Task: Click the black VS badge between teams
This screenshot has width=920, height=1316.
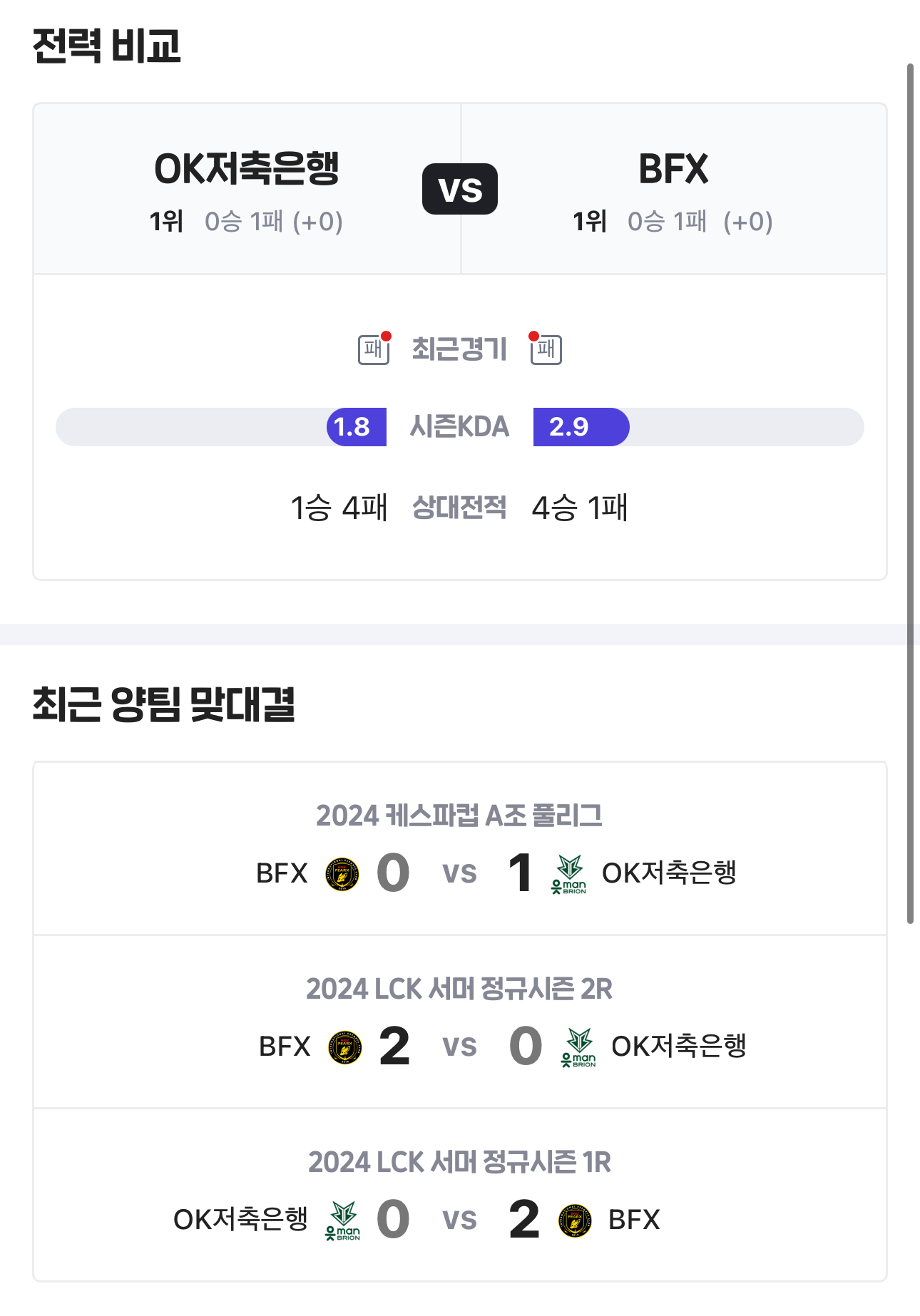Action: 460,190
